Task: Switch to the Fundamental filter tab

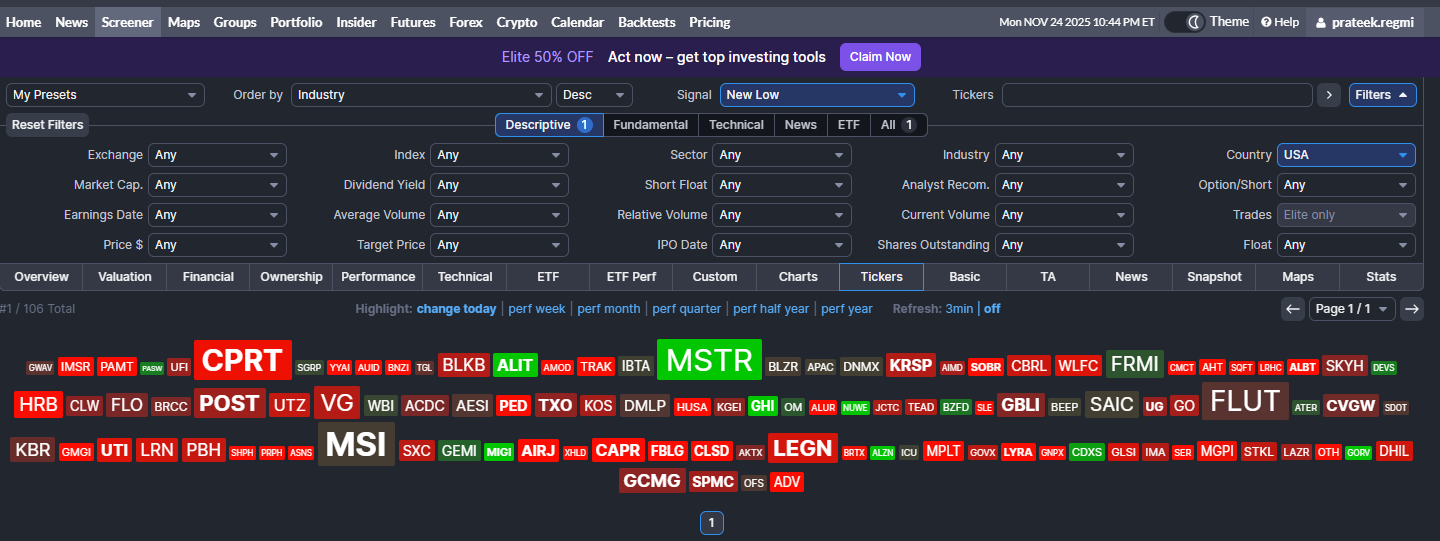Action: 650,125
